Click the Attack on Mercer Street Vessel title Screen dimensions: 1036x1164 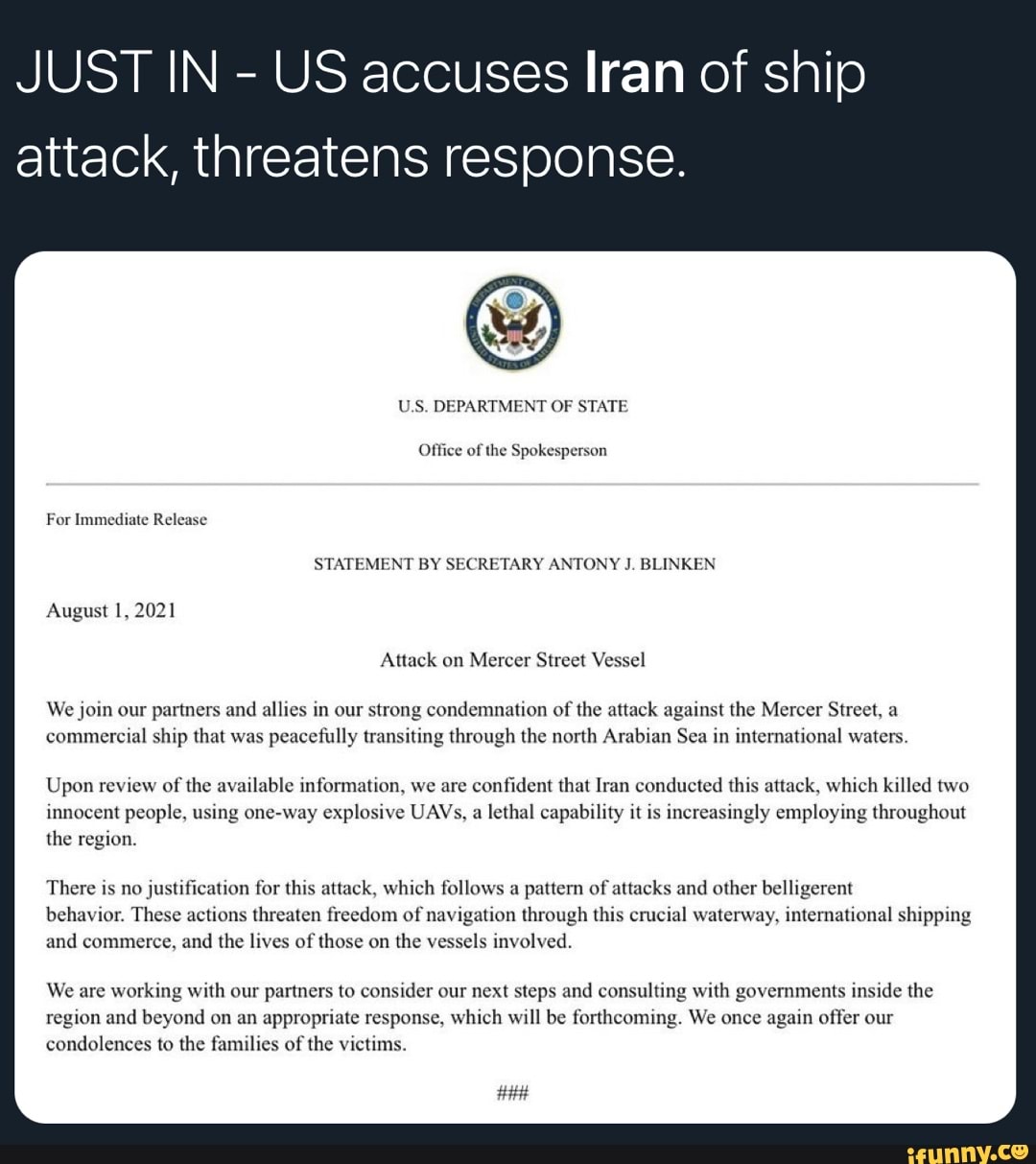(512, 660)
